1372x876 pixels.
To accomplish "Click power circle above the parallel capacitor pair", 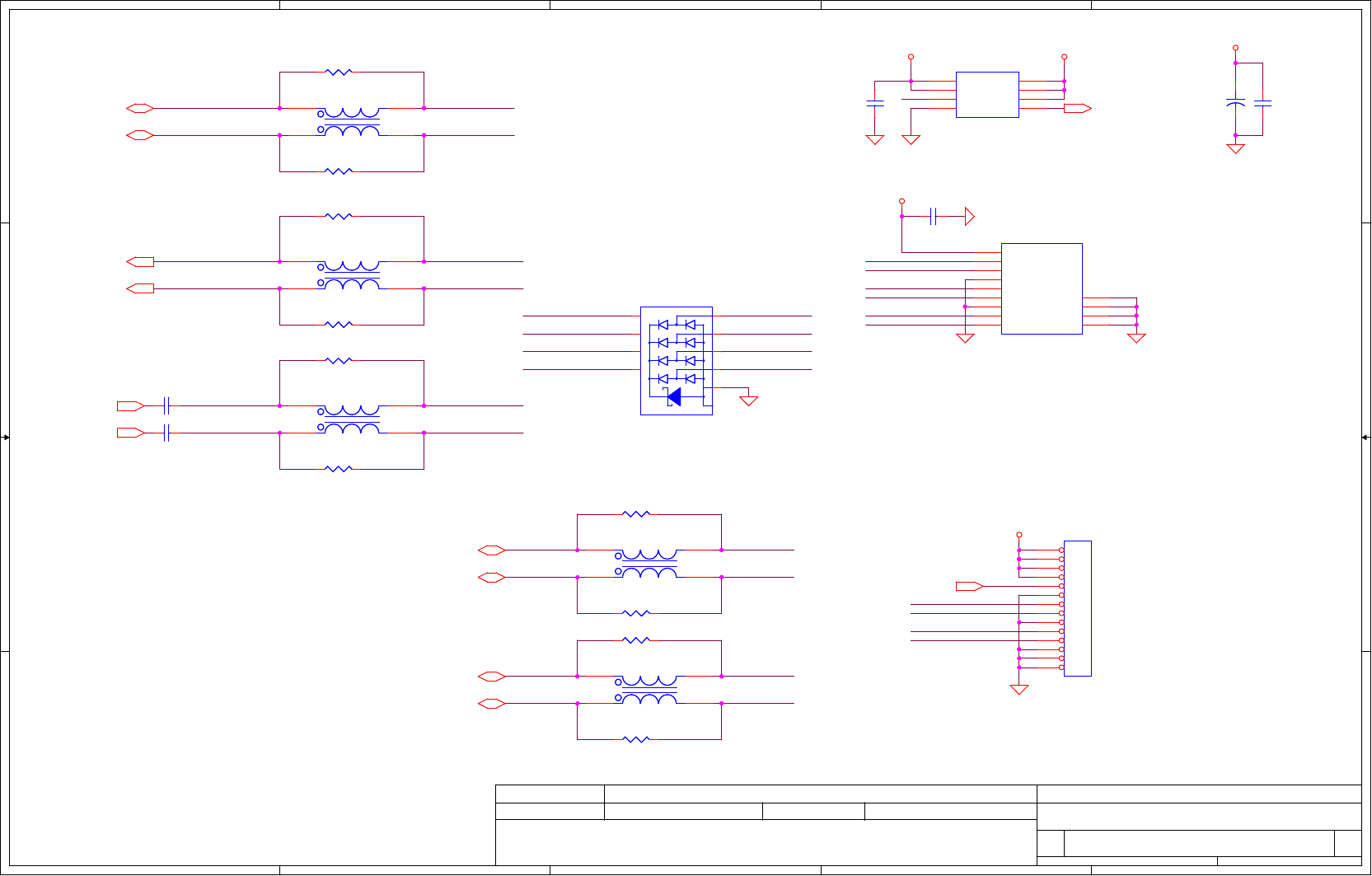I will click(x=1235, y=48).
